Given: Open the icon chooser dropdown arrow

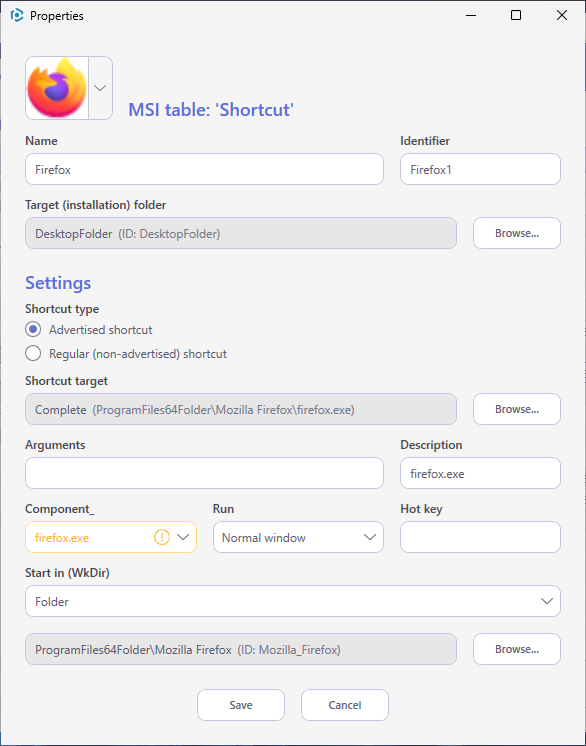Looking at the screenshot, I should pos(100,88).
